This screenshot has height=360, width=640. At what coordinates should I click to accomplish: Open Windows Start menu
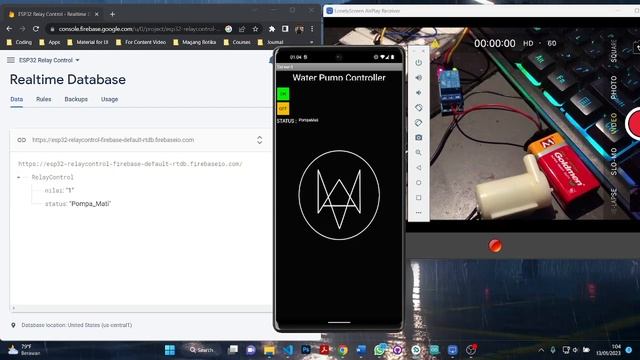click(170, 350)
